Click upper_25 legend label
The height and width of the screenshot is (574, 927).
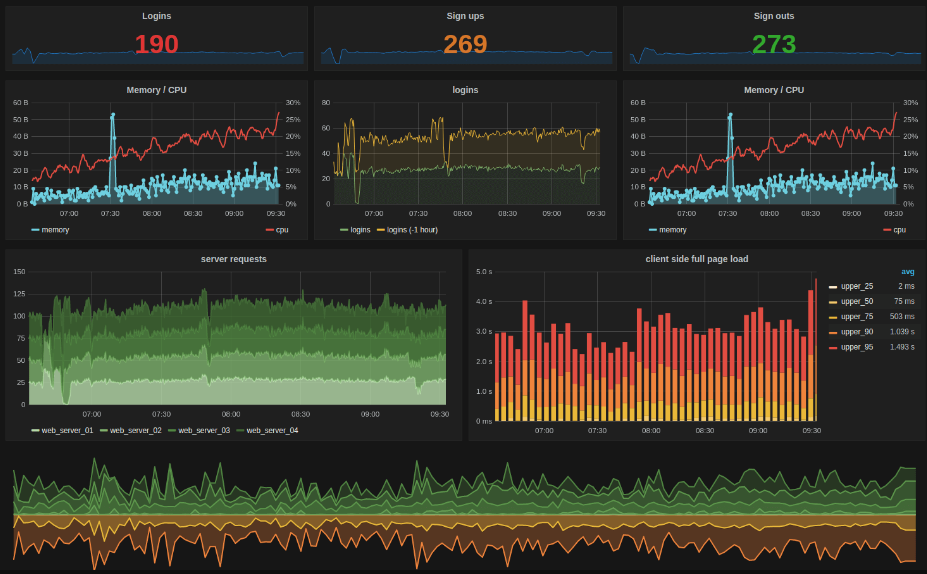pos(857,286)
